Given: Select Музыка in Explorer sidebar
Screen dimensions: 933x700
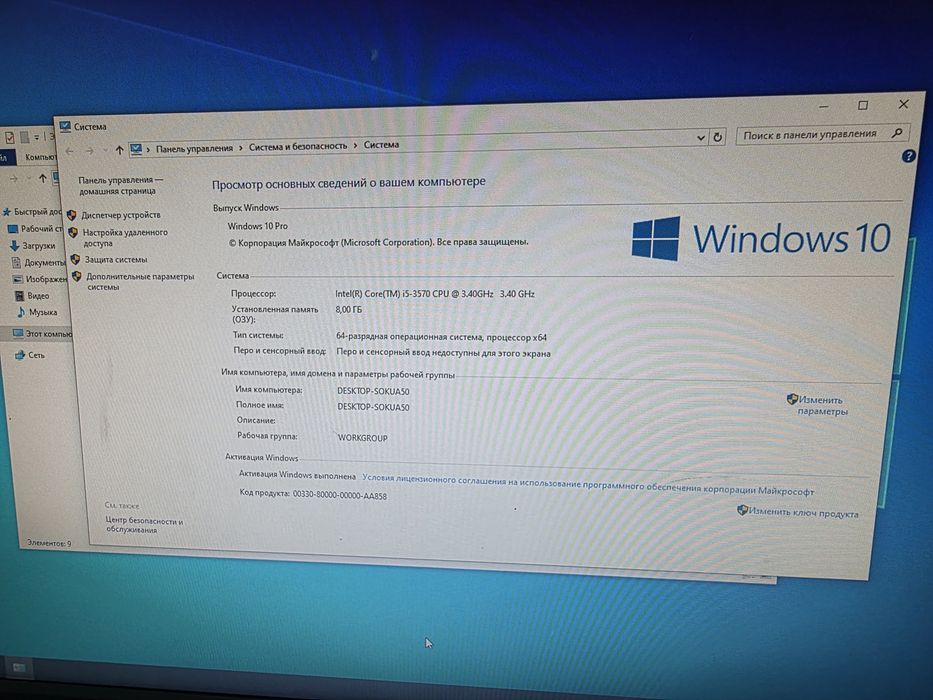Looking at the screenshot, I should 37,312.
